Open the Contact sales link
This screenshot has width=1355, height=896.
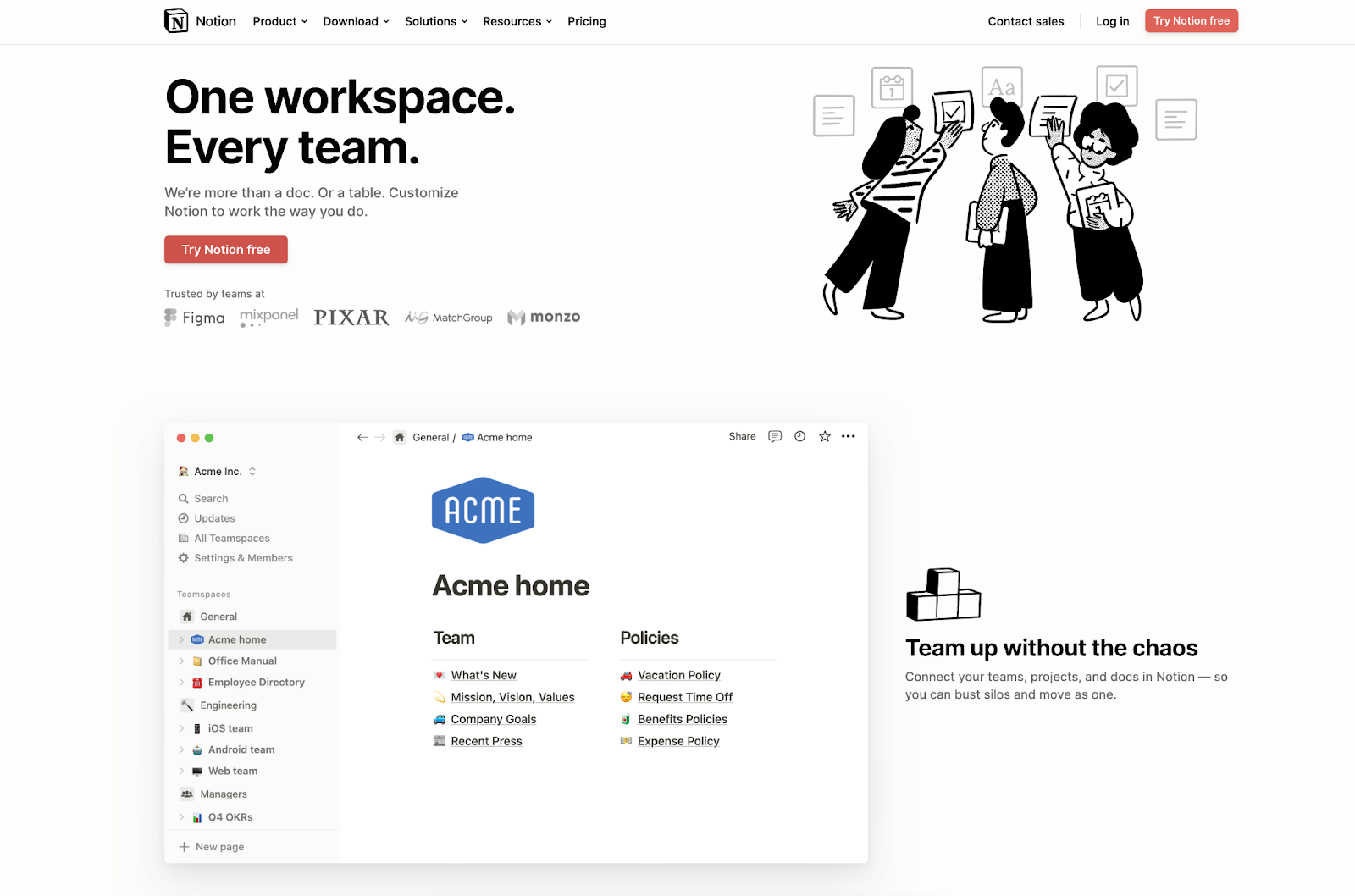pos(1026,21)
